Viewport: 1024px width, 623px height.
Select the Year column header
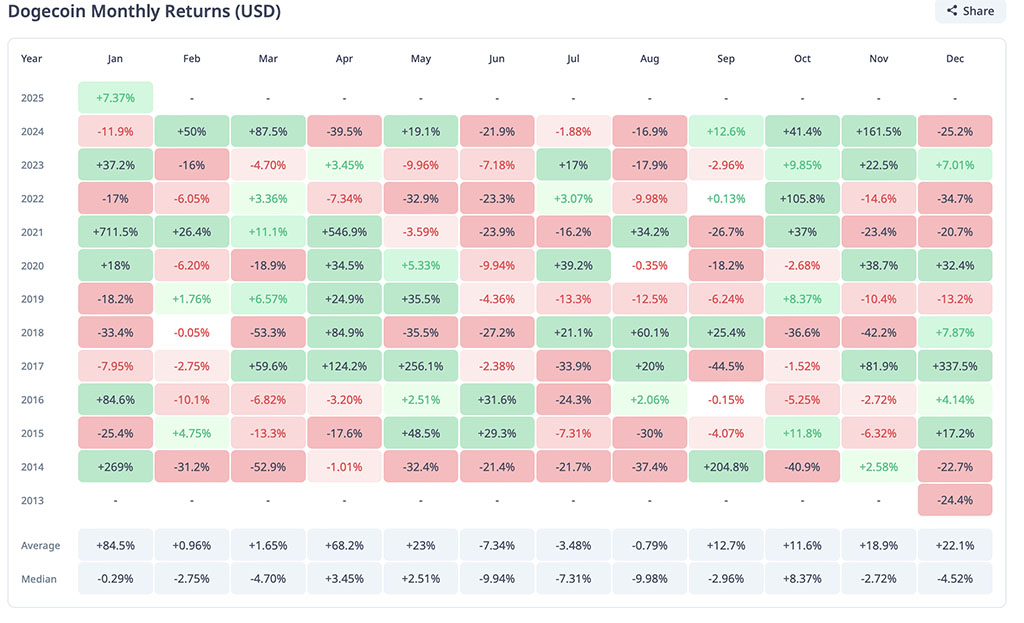coord(33,59)
